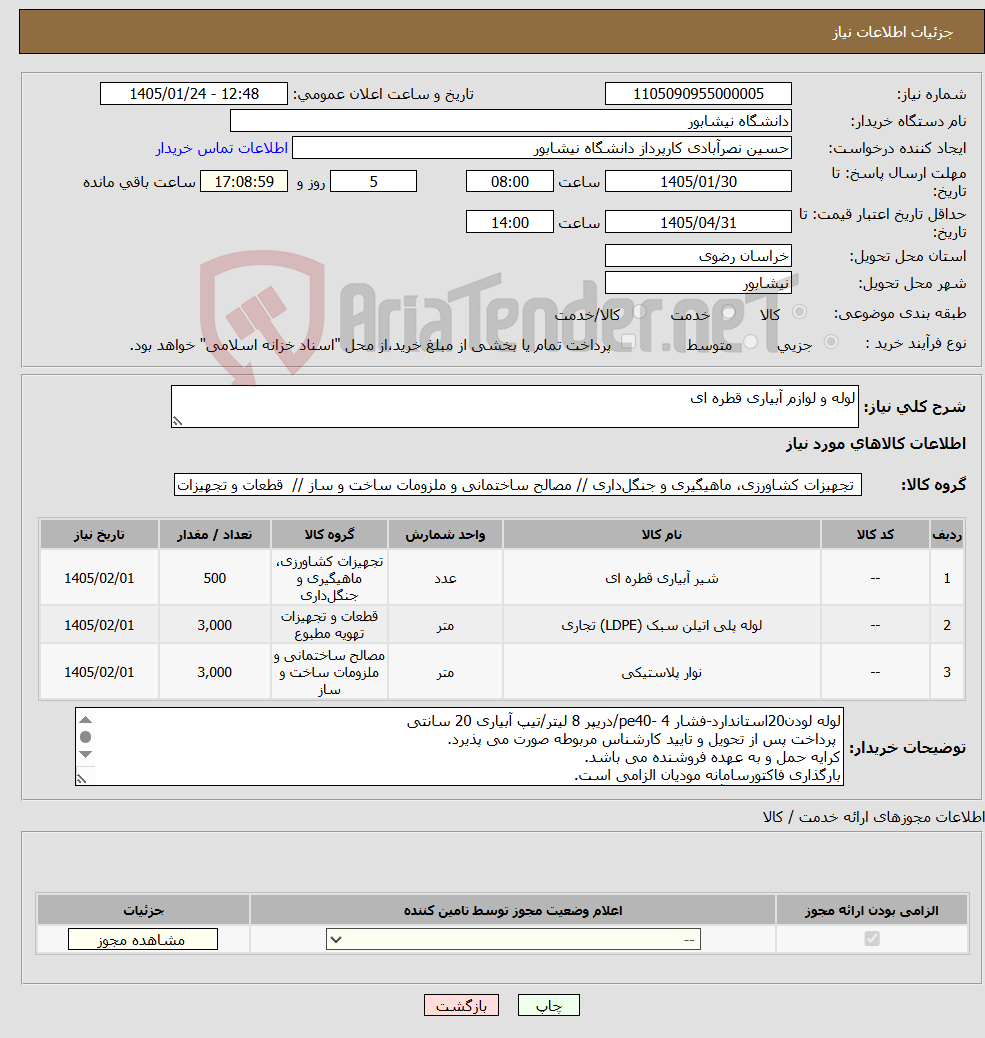Click the resize handle of buyer notes box
The height and width of the screenshot is (1038, 985).
point(81,779)
